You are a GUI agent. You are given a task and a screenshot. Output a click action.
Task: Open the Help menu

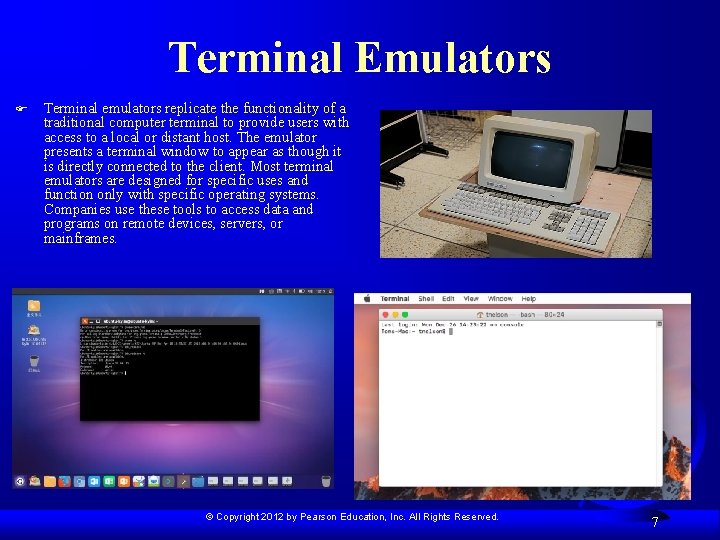(529, 298)
